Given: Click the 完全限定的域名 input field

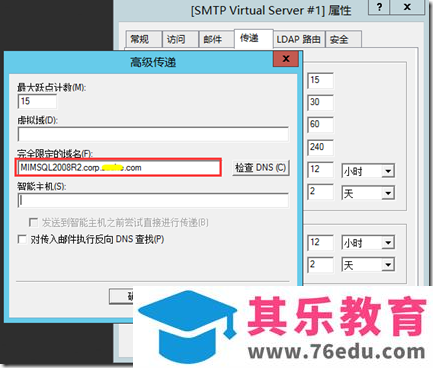Looking at the screenshot, I should tap(118, 167).
